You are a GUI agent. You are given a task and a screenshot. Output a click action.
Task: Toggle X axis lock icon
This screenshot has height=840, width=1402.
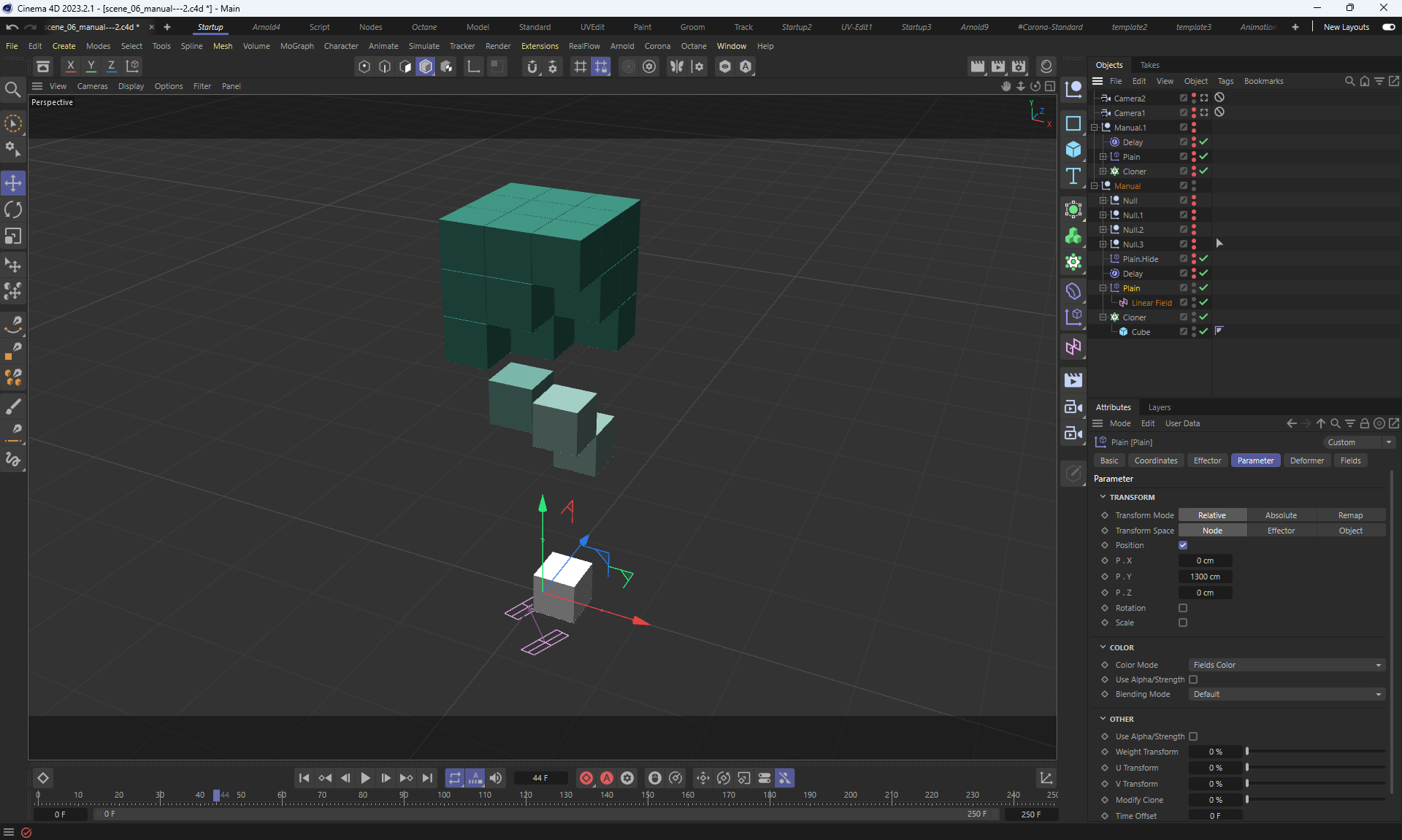(x=71, y=66)
